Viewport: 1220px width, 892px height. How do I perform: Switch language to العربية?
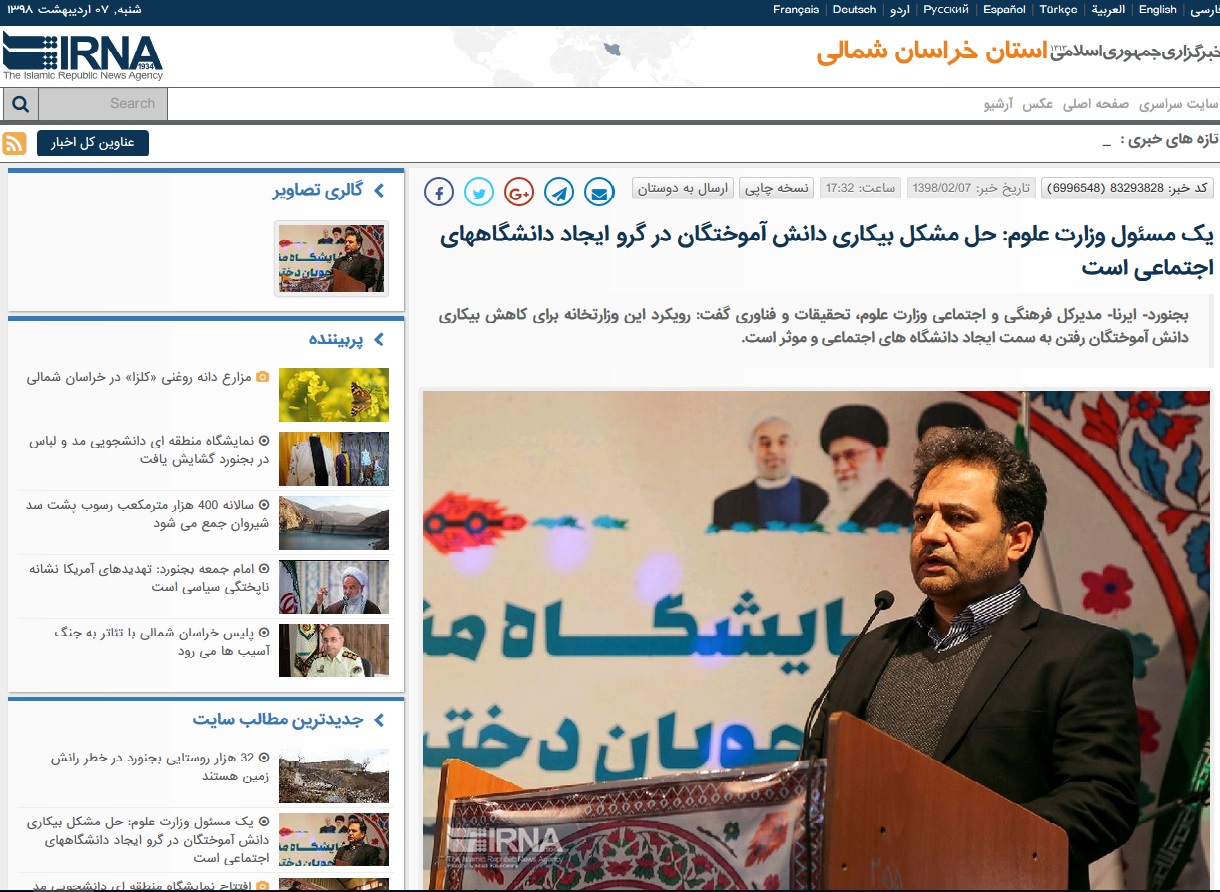click(x=1108, y=10)
